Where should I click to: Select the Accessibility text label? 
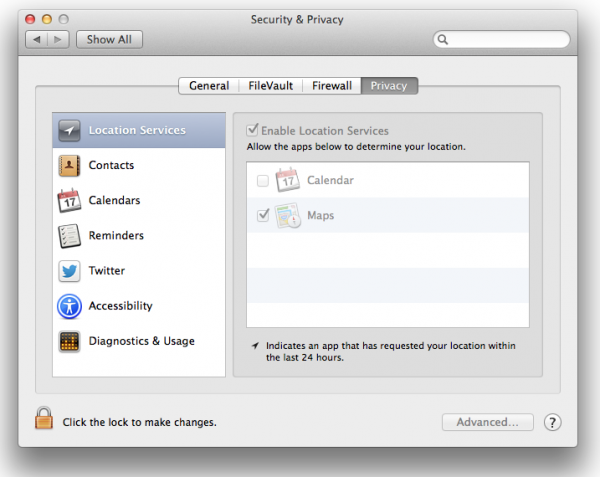point(121,306)
